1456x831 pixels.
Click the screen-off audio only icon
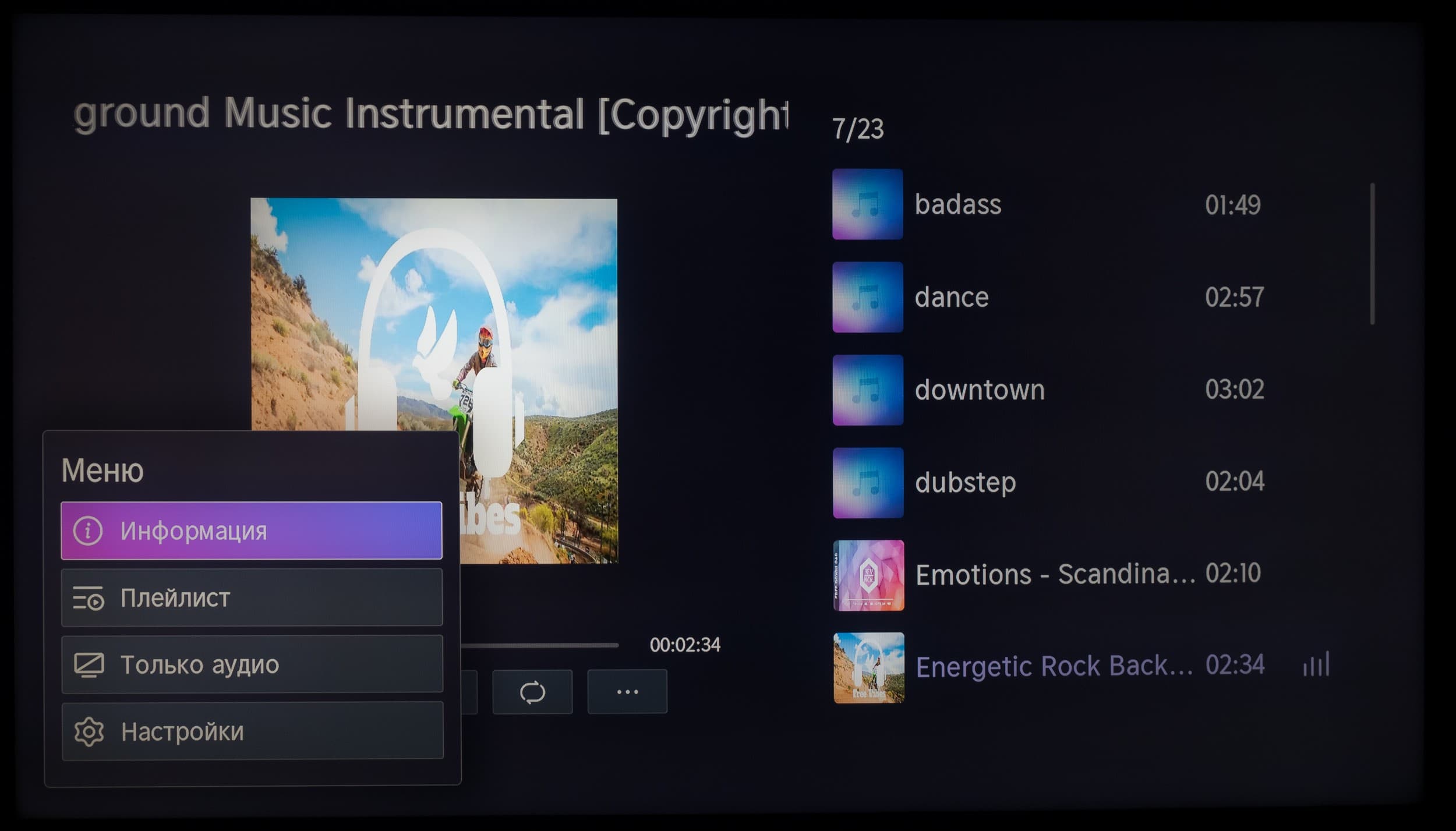pos(89,664)
